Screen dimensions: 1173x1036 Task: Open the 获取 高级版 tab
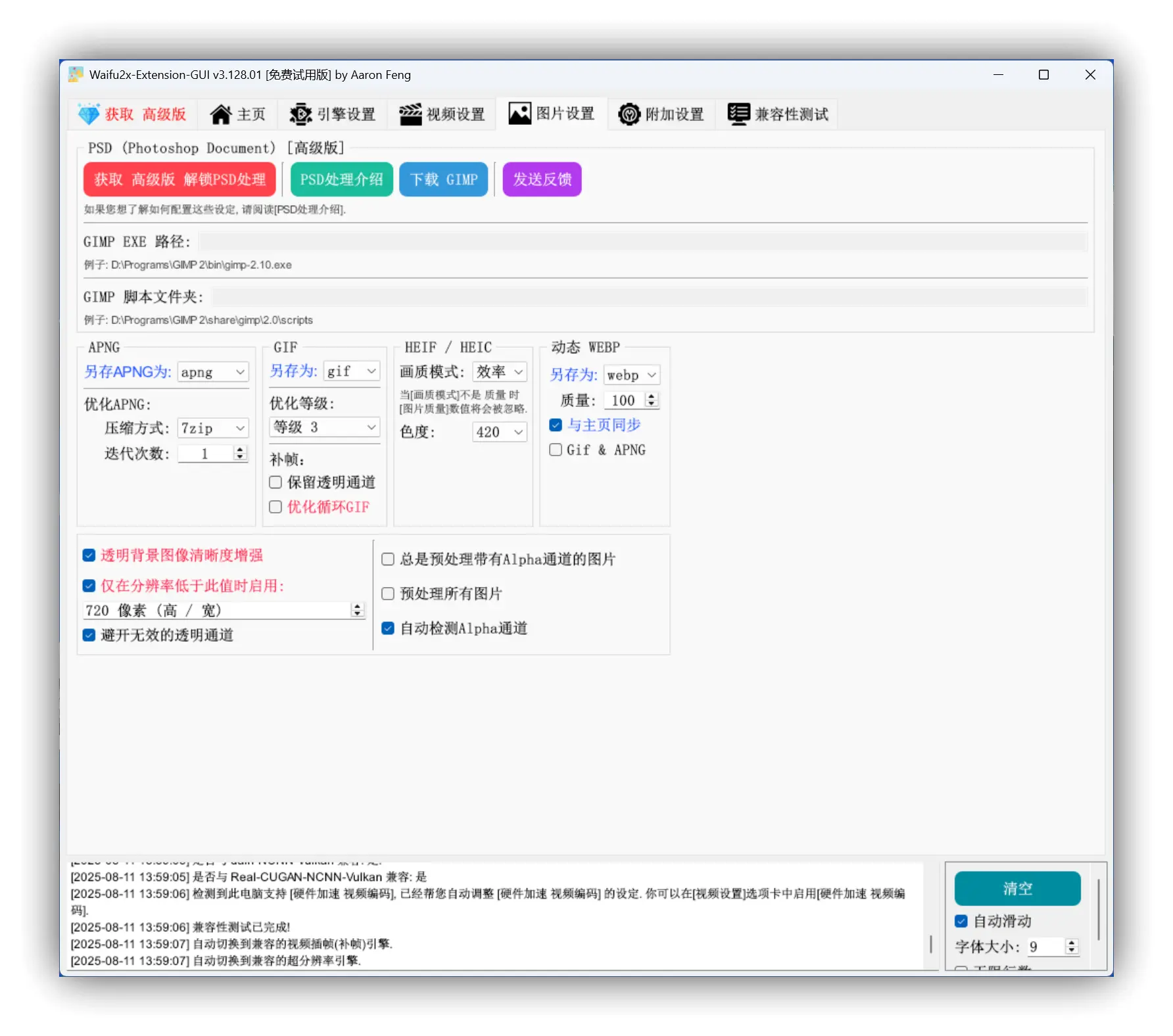coord(133,114)
